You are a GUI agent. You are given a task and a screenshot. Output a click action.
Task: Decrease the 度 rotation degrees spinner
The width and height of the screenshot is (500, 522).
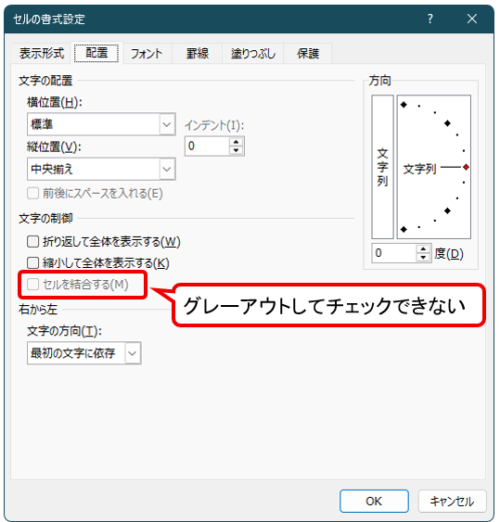tap(423, 257)
